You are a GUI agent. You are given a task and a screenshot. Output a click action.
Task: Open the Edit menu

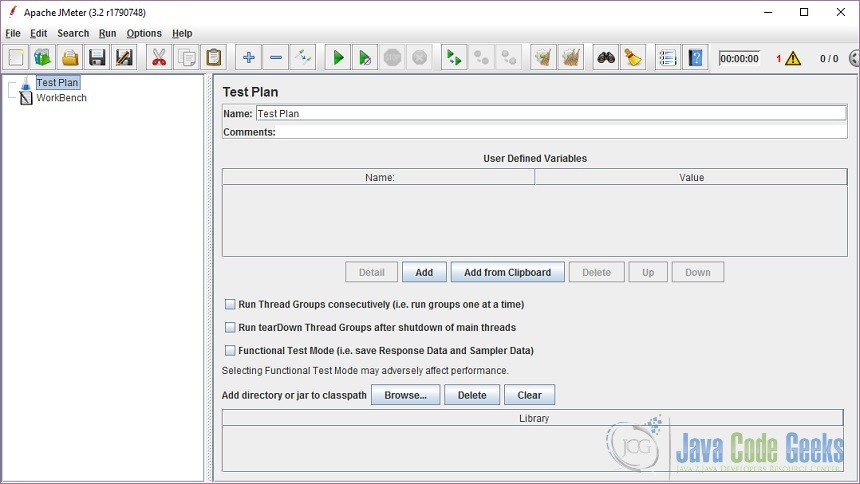point(38,33)
